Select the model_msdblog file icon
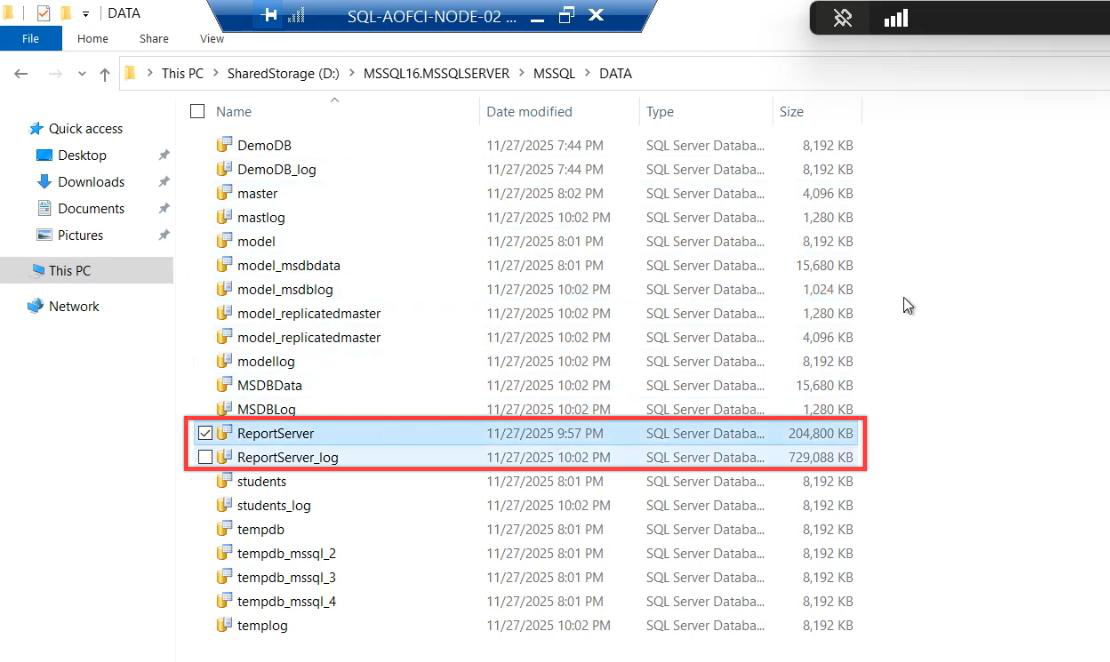Screen dimensions: 1110x662 [224, 289]
